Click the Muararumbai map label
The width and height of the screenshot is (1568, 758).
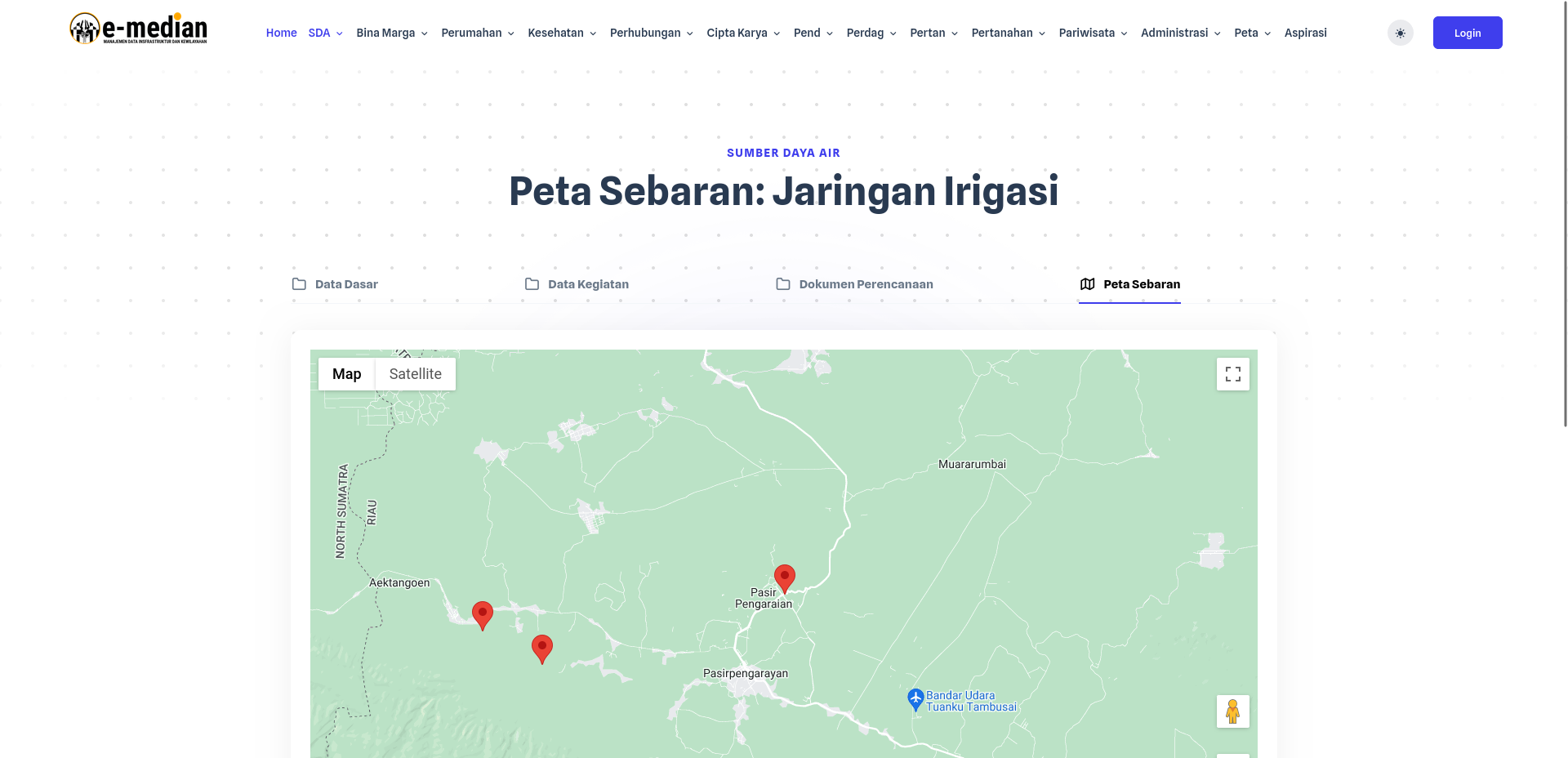(972, 464)
